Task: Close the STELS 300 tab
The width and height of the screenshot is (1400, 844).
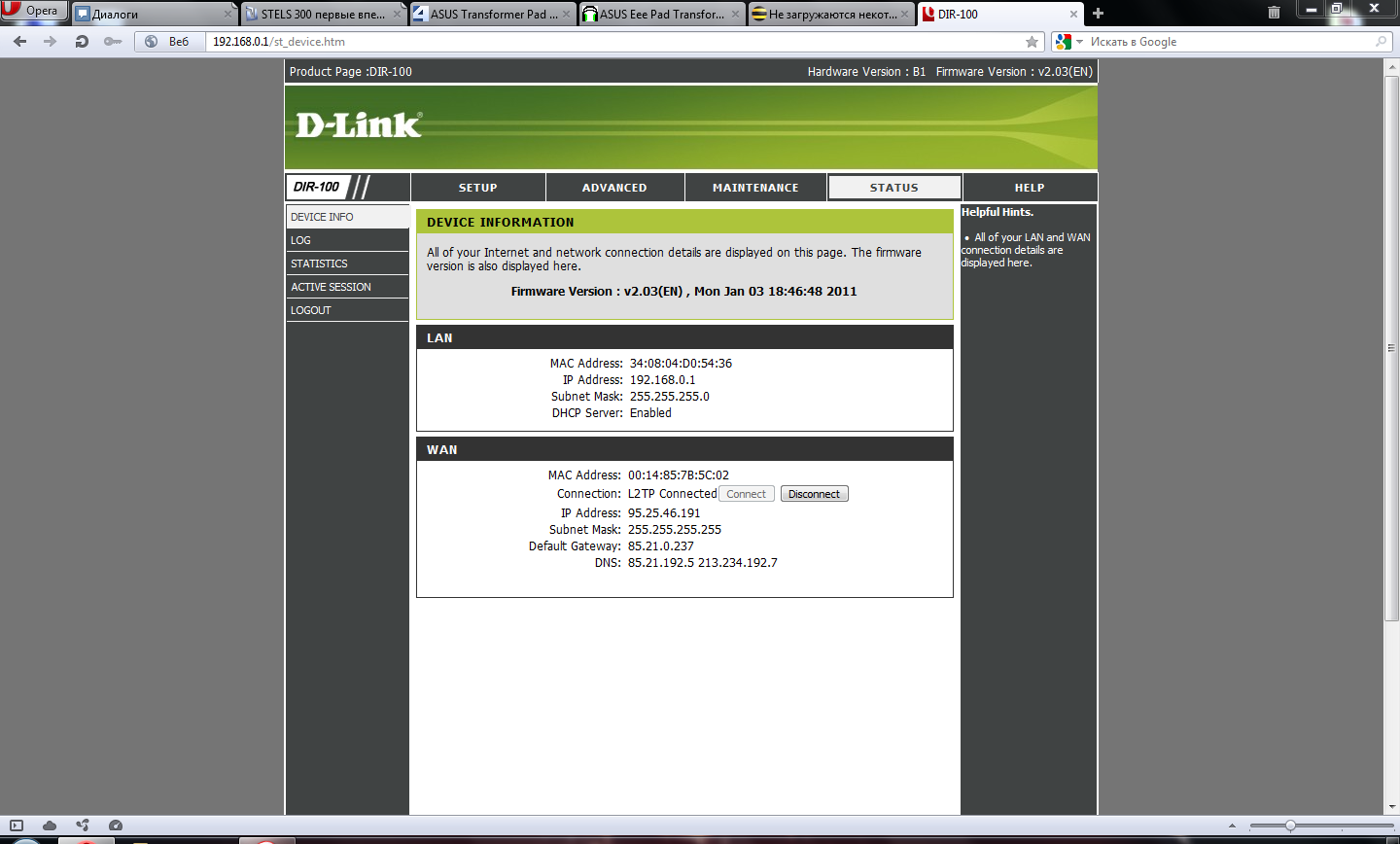Action: (x=397, y=15)
